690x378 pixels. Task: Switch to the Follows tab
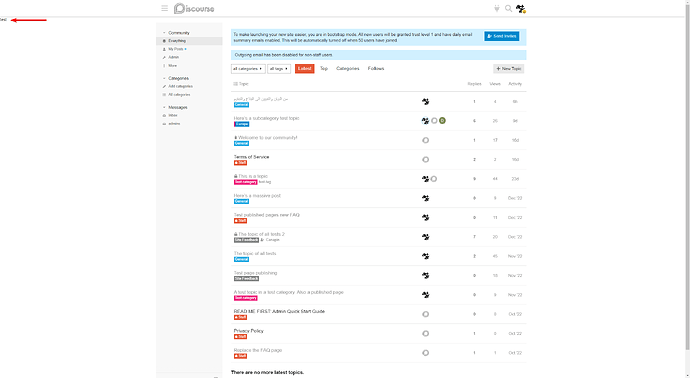click(x=376, y=69)
